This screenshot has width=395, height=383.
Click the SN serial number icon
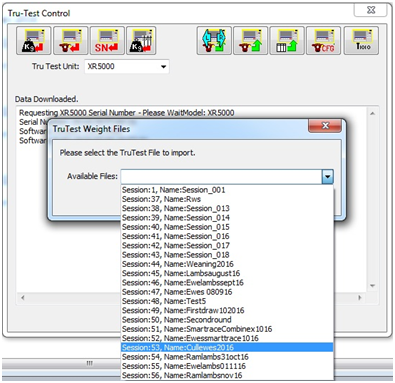pyautogui.click(x=107, y=41)
